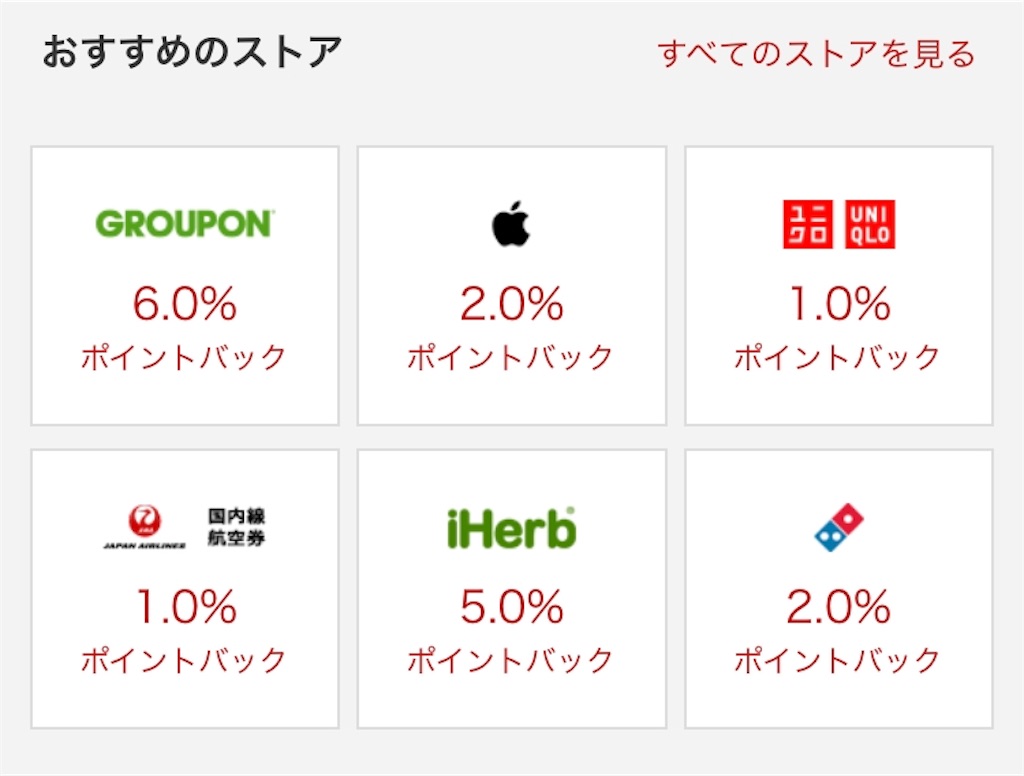Viewport: 1024px width, 776px height.
Task: Click the おすすめのストア heading
Action: click(192, 52)
